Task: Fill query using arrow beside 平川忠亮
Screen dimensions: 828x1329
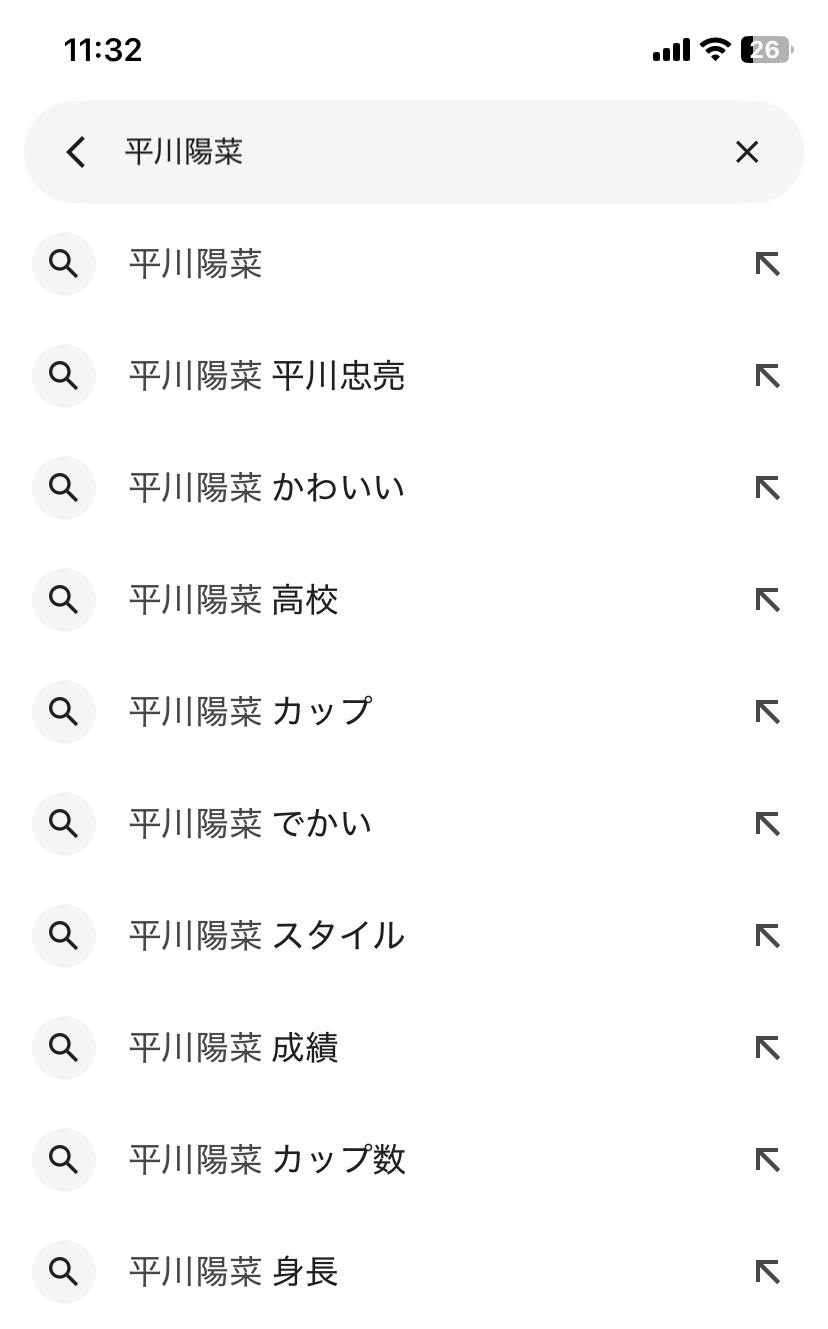Action: [x=767, y=376]
